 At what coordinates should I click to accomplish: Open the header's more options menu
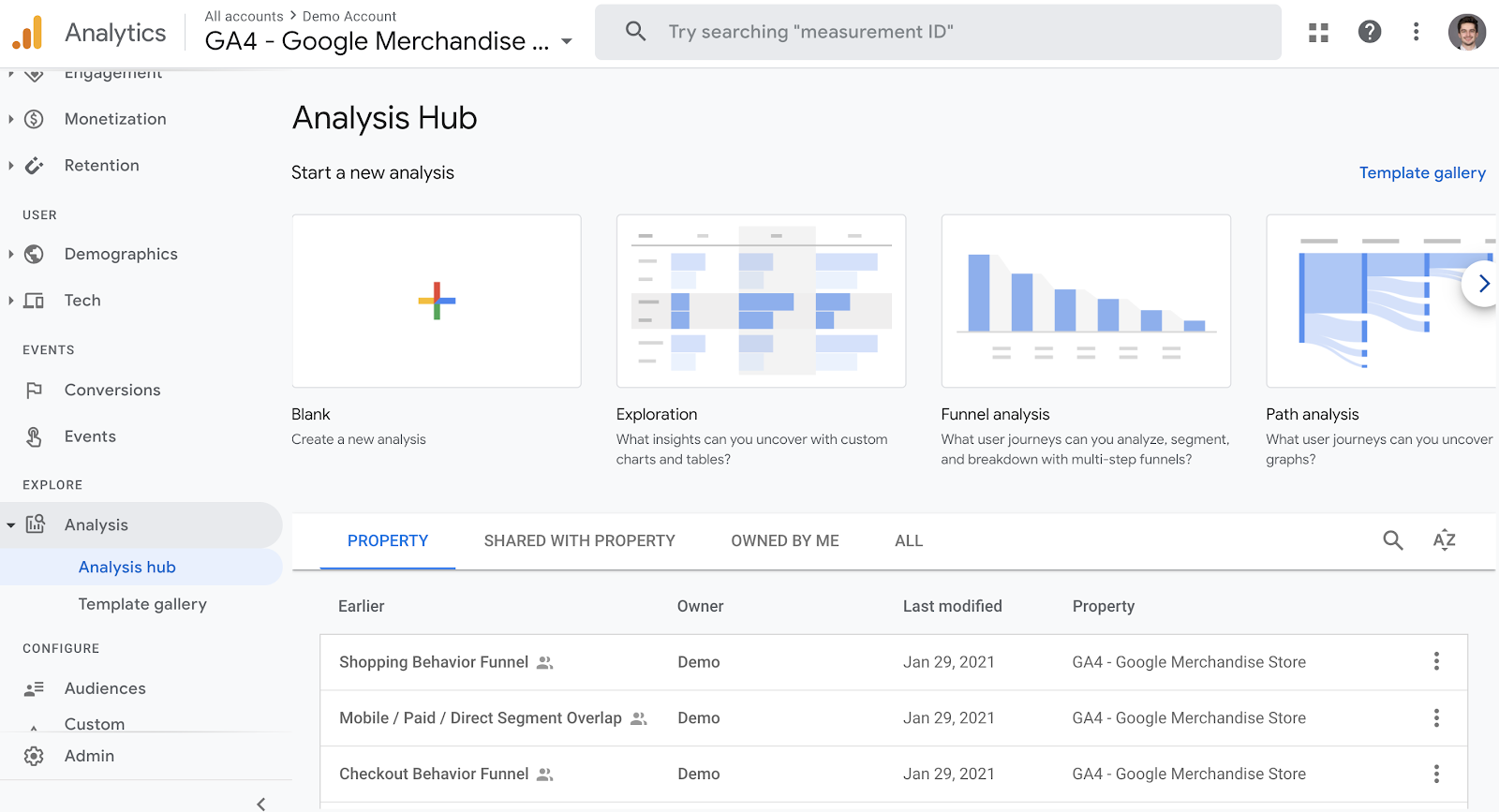1416,32
